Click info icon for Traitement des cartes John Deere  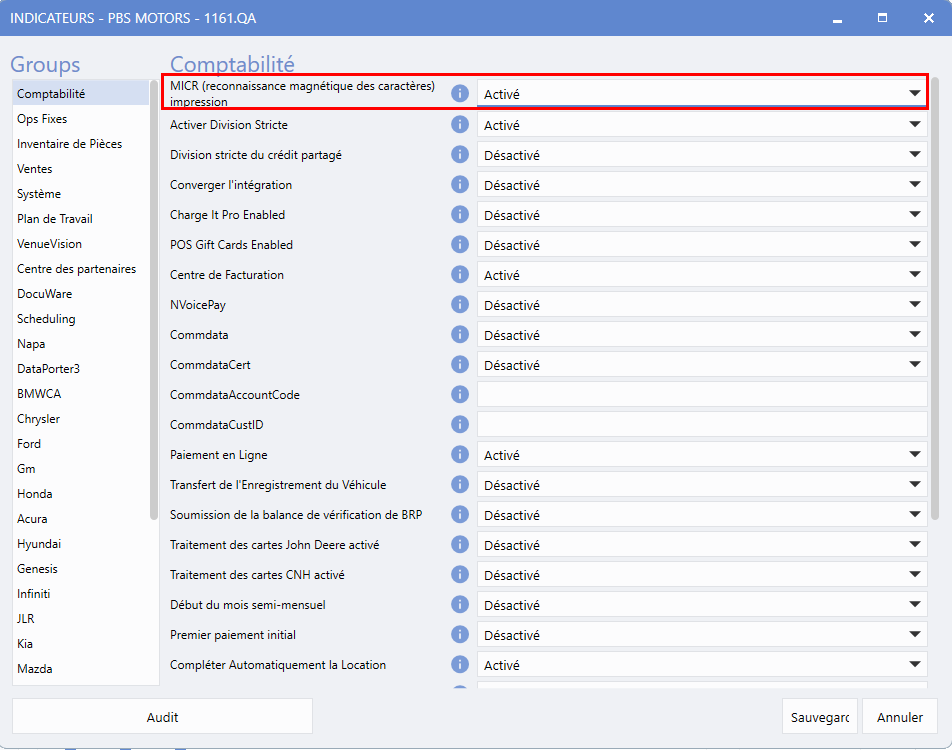click(x=460, y=545)
